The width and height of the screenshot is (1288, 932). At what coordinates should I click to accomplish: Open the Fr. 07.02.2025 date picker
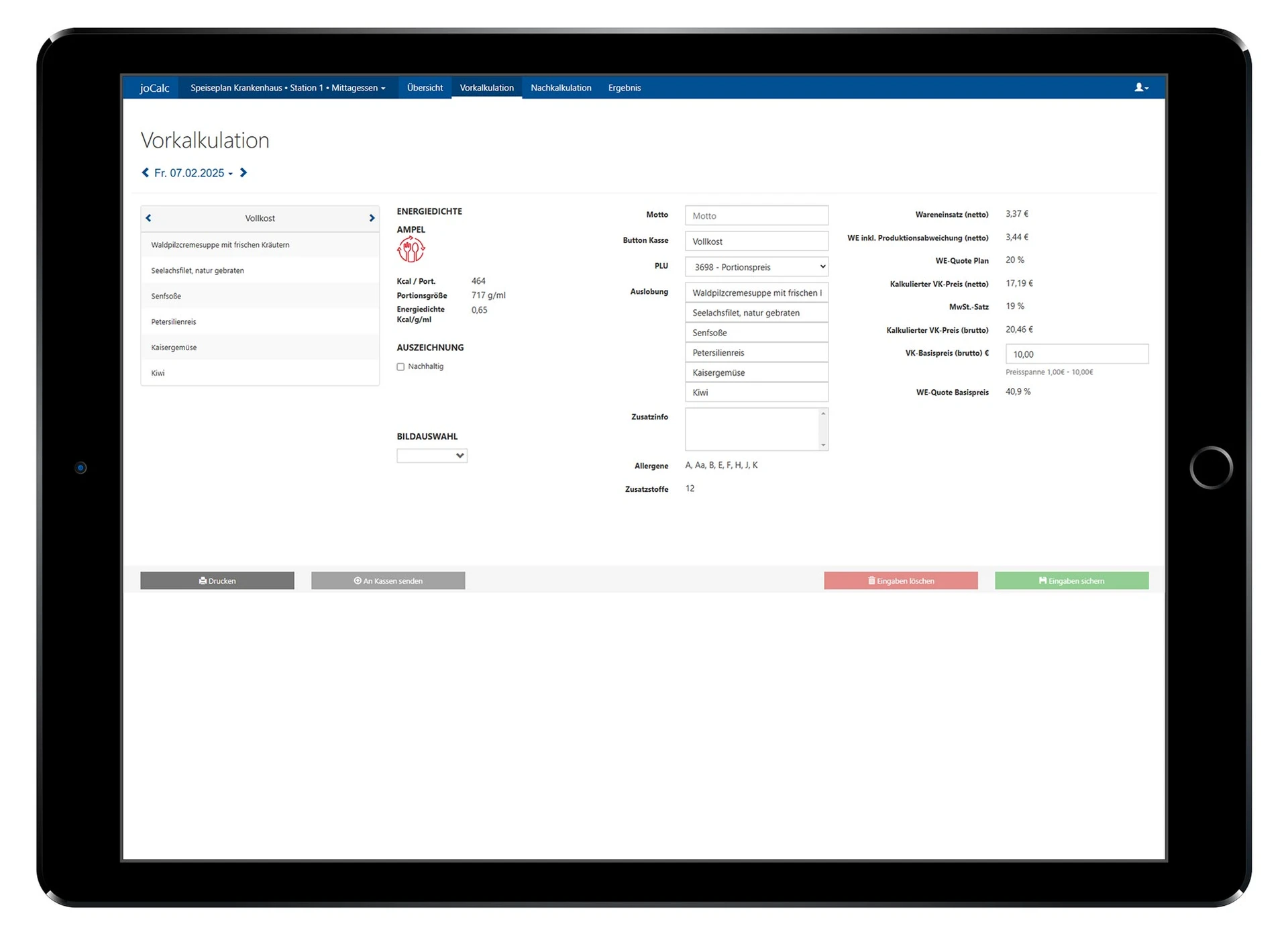[x=193, y=173]
